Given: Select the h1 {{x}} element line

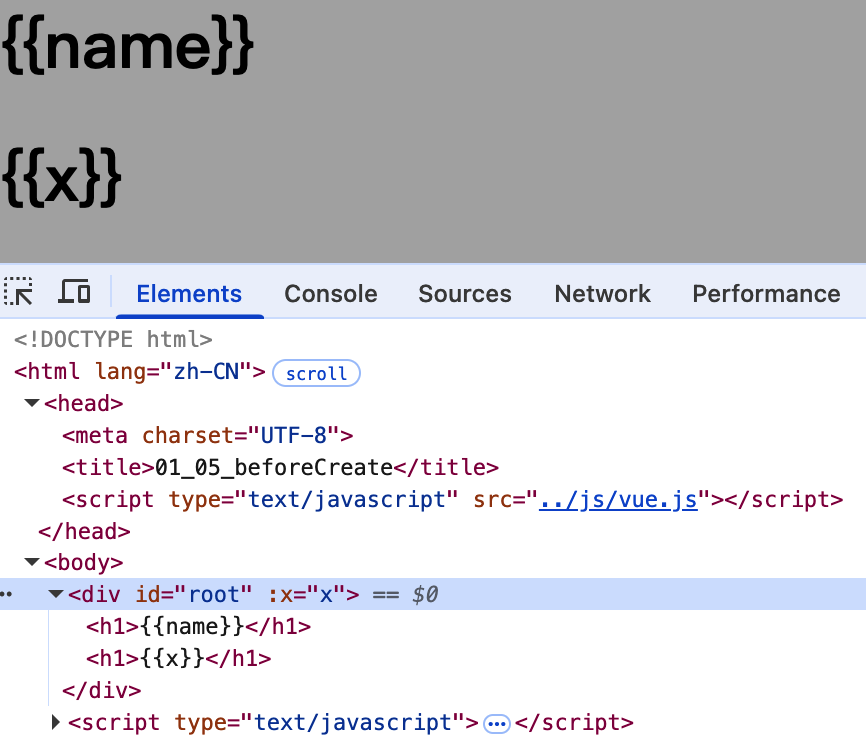Looking at the screenshot, I should point(180,659).
